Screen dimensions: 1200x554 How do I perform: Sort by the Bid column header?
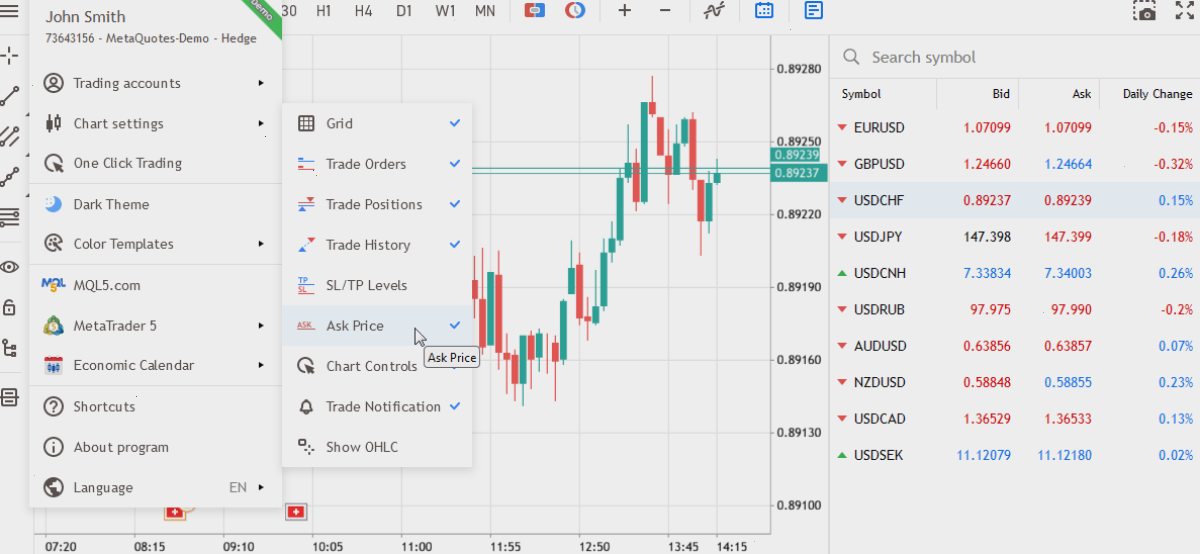tap(1001, 94)
